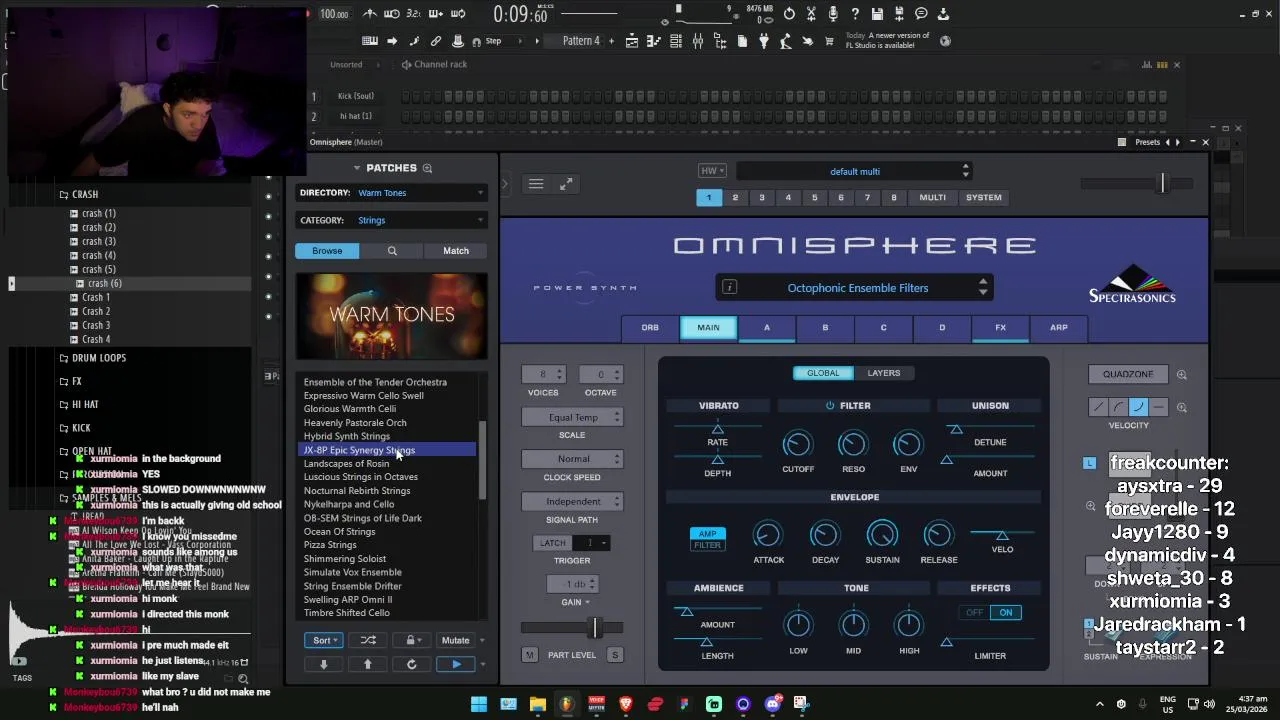Open the MULTI tab
The image size is (1280, 720).
pos(932,198)
